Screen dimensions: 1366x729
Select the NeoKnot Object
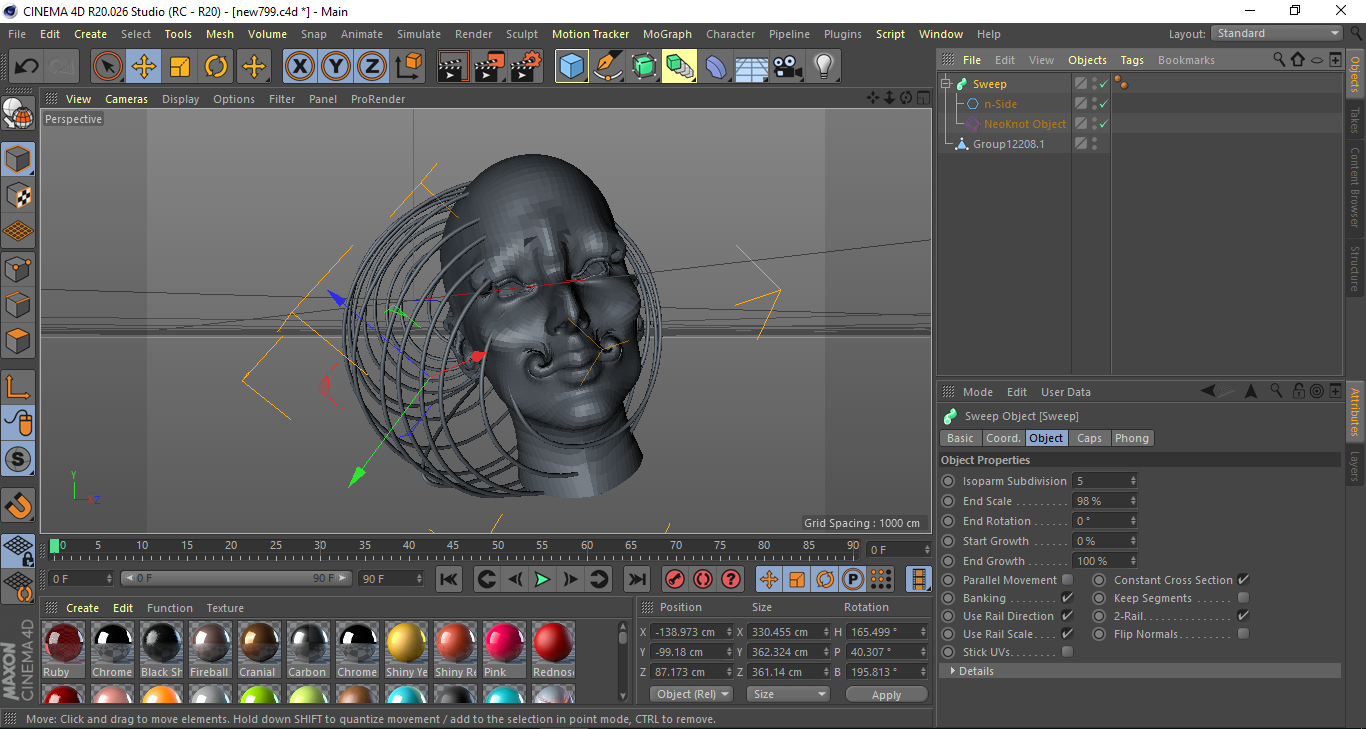click(1025, 124)
